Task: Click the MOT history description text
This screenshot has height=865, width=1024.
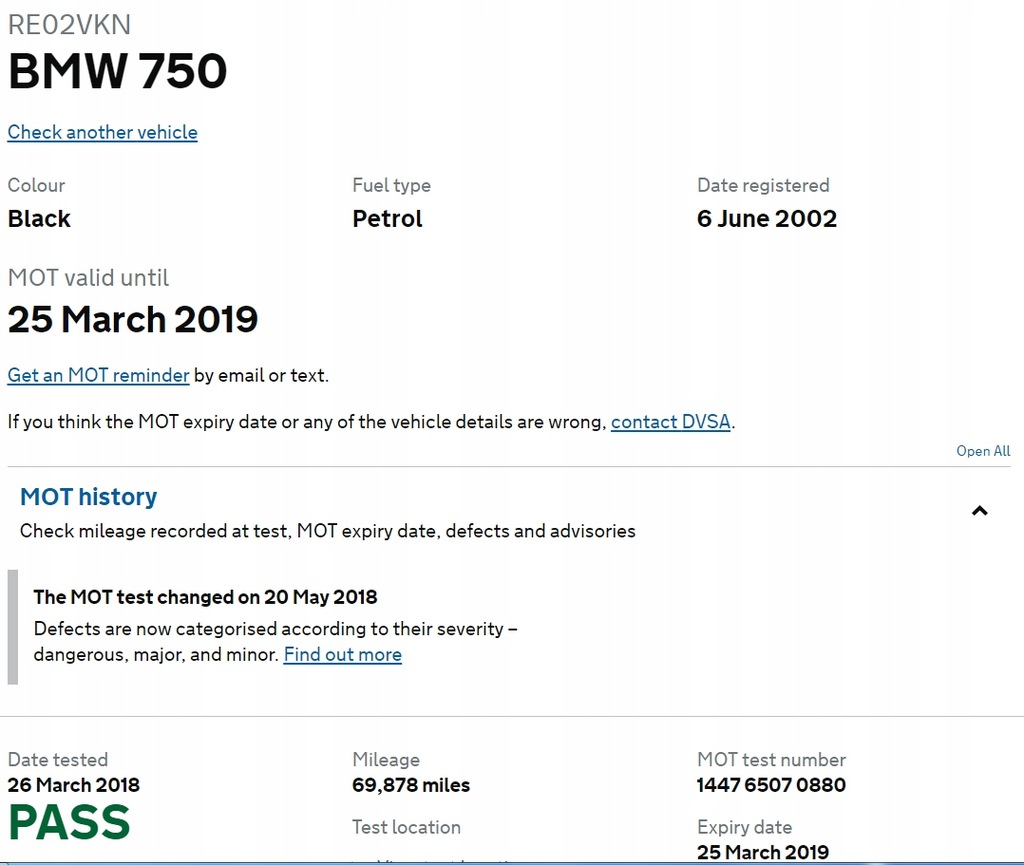Action: coord(327,531)
